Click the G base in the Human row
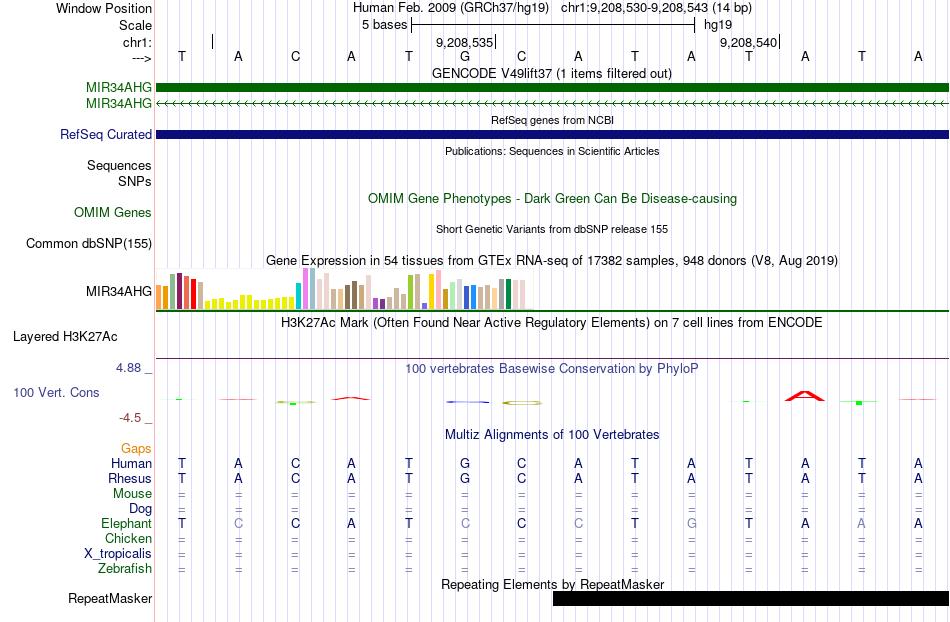950x622 pixels. pyautogui.click(x=465, y=463)
